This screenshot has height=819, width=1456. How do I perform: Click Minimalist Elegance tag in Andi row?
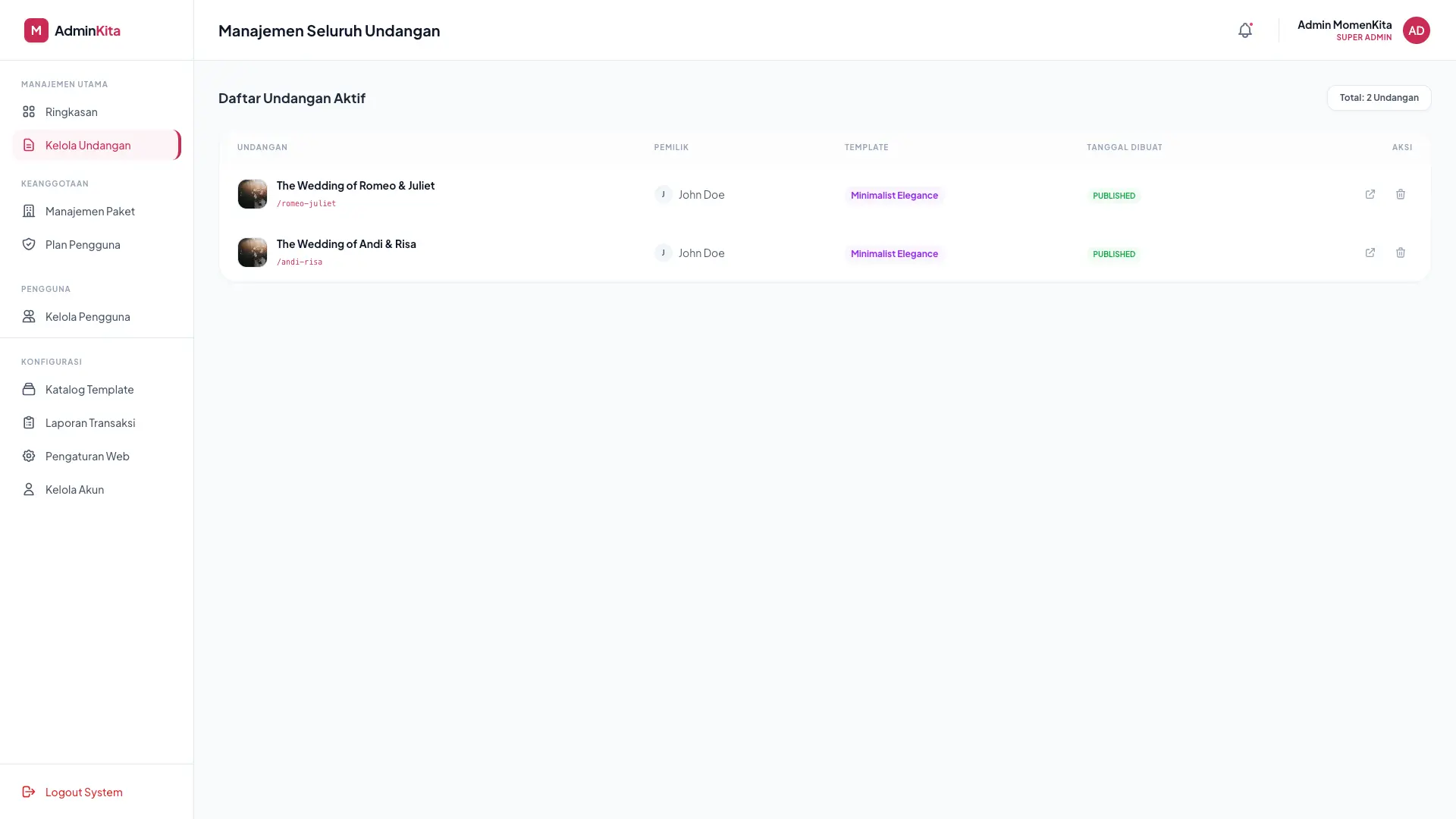coord(894,254)
